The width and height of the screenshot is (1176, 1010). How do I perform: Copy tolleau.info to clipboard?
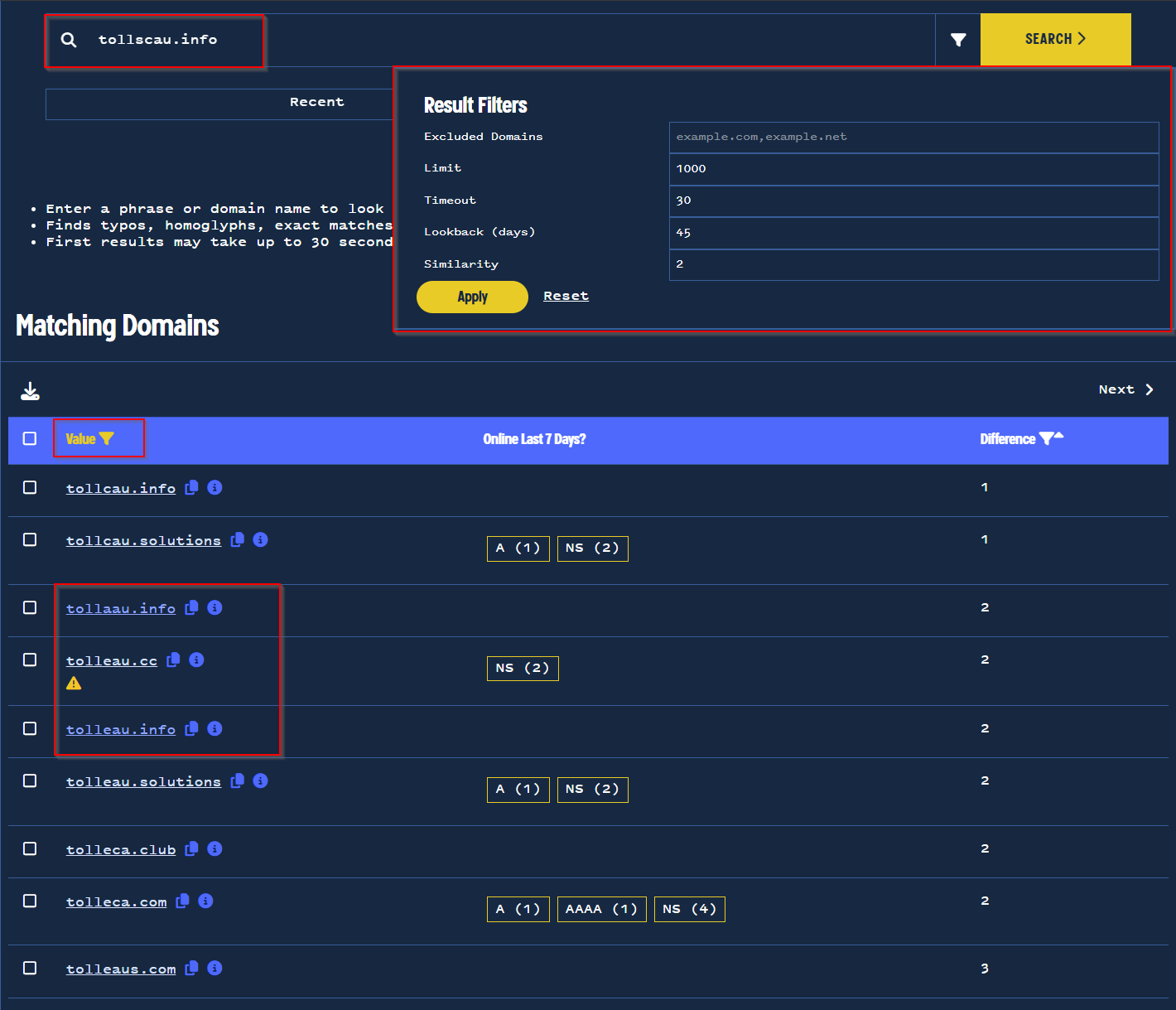click(191, 729)
